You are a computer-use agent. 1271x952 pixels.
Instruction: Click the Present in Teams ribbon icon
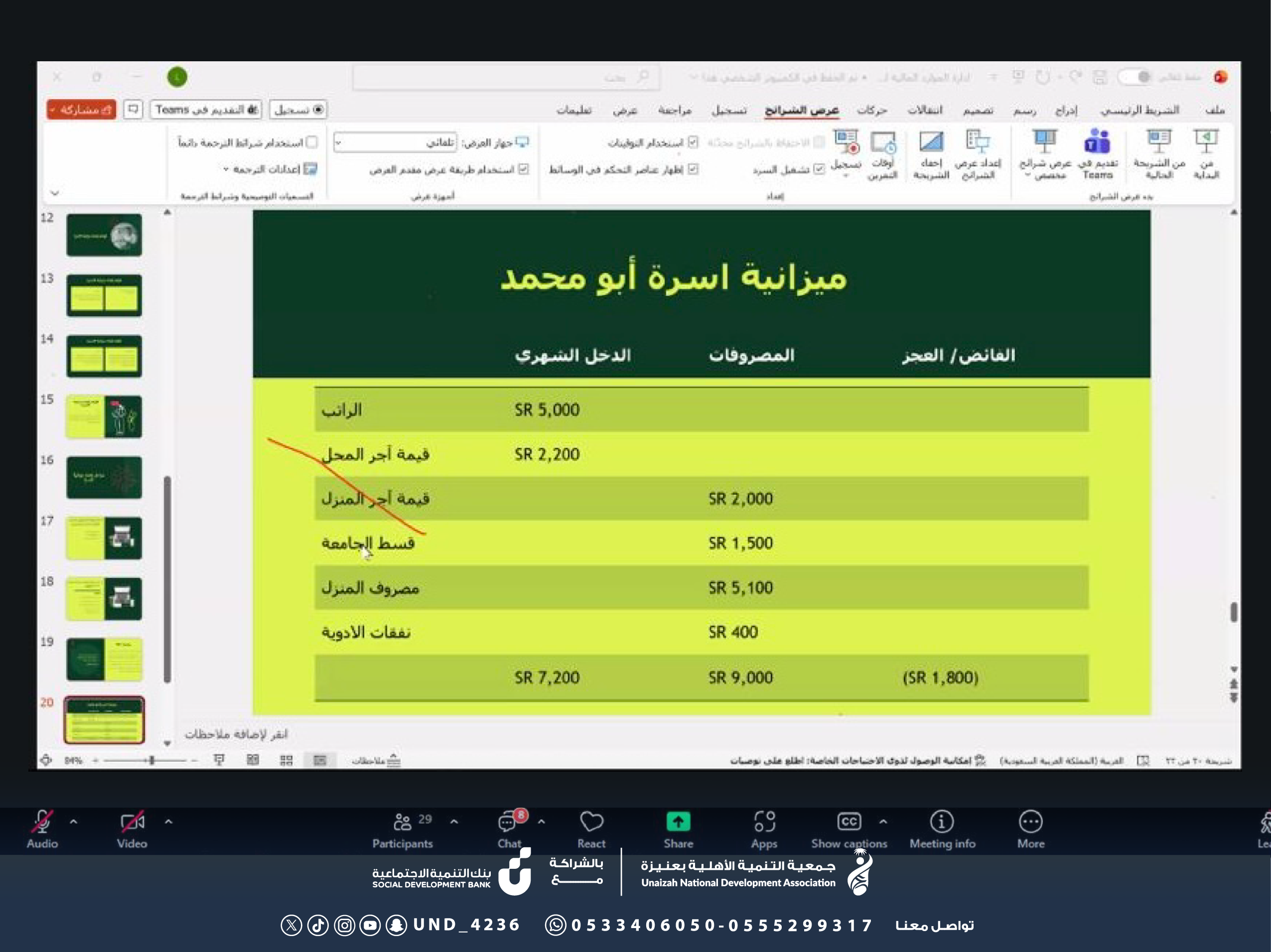[x=1098, y=142]
